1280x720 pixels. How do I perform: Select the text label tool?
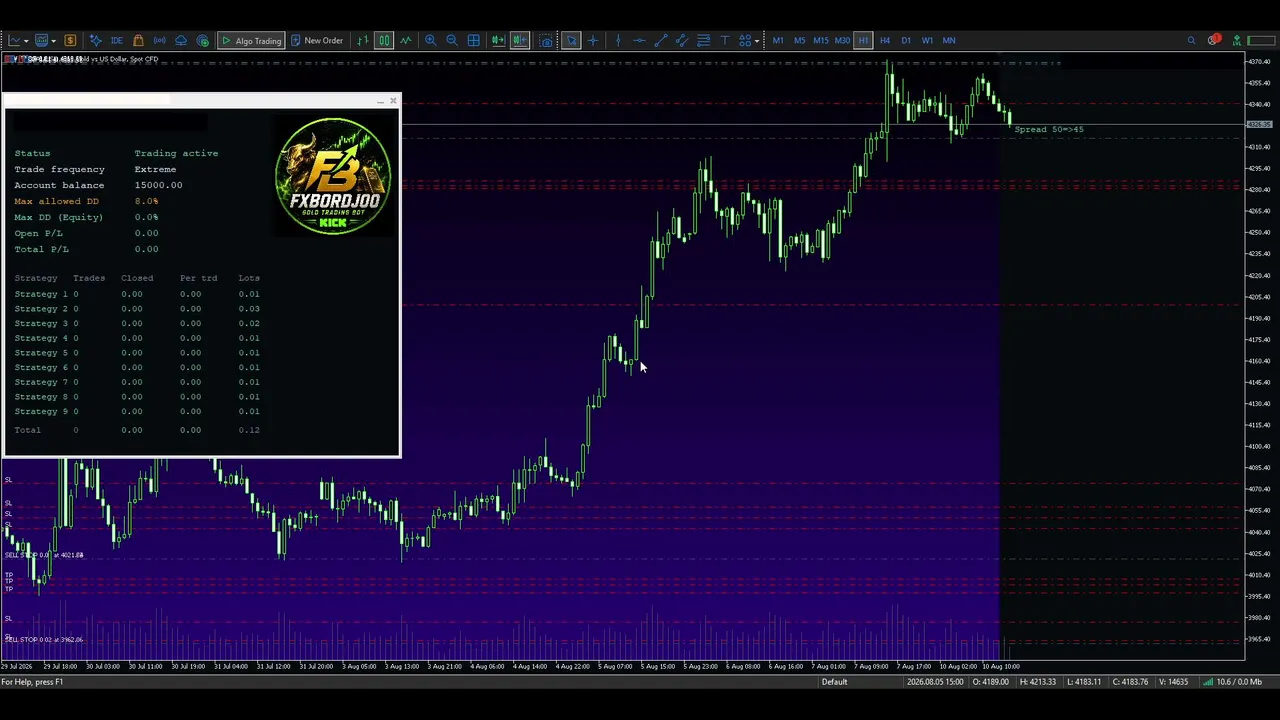coord(725,40)
